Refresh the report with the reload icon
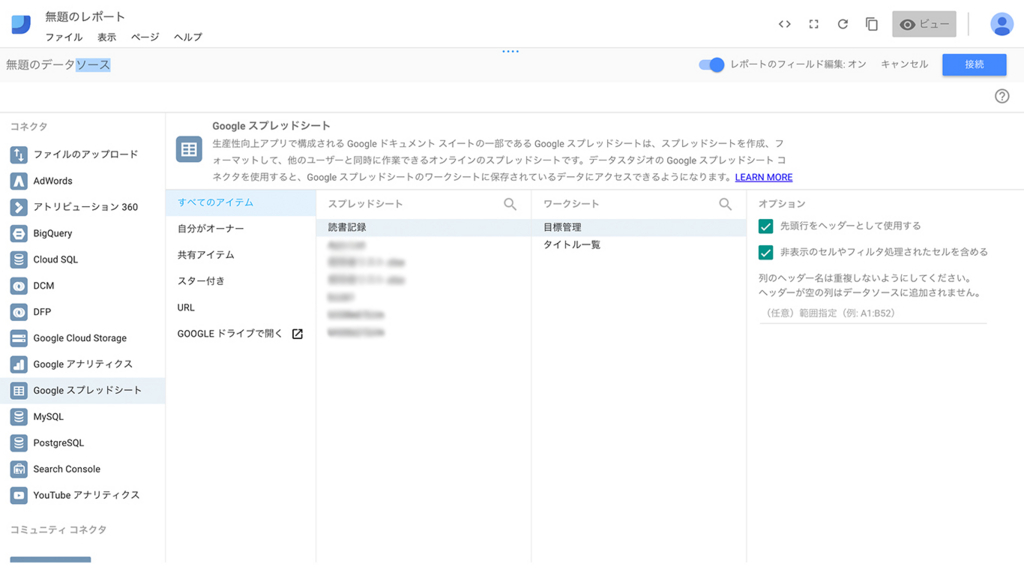Viewport: 1024px width, 576px height. coord(842,23)
